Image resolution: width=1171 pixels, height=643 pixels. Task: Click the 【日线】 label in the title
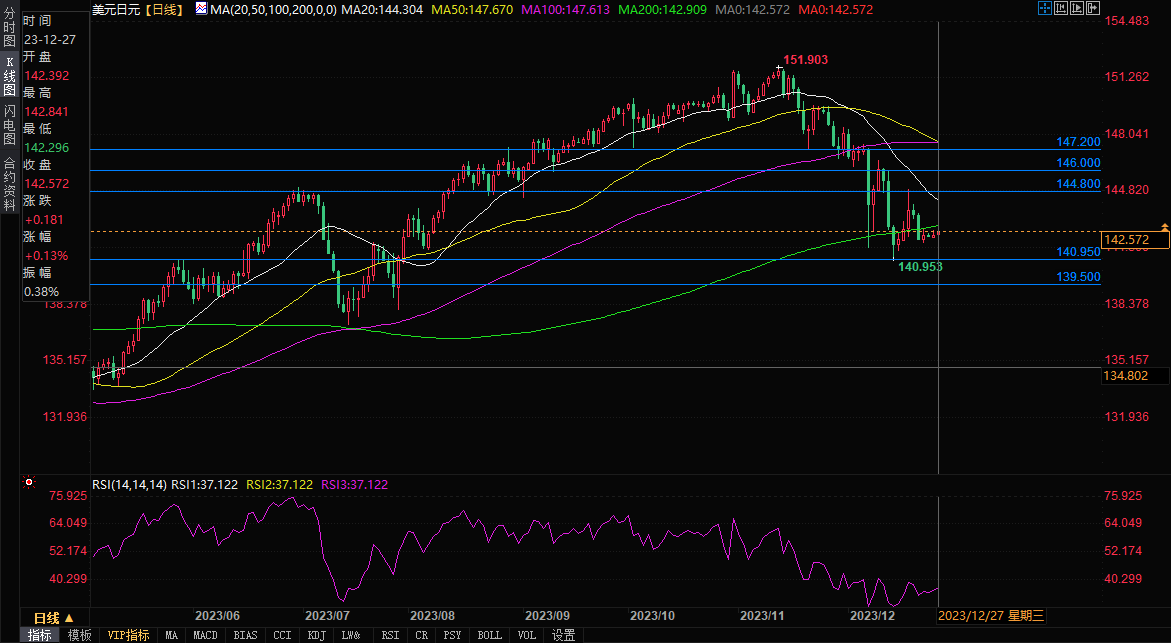pos(163,10)
